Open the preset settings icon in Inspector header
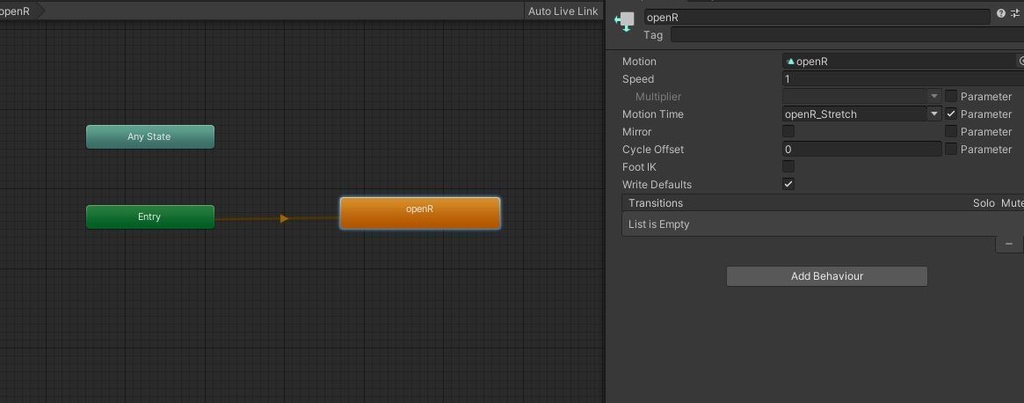 point(1016,14)
